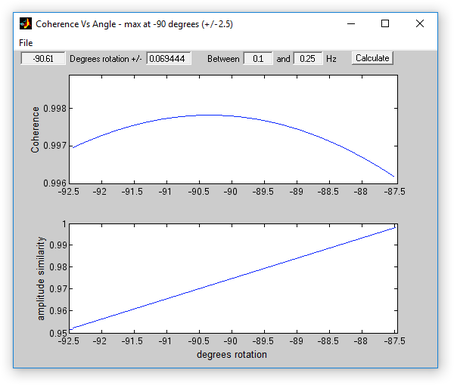Click the Calculate button
The height and width of the screenshot is (385, 454).
tap(372, 58)
